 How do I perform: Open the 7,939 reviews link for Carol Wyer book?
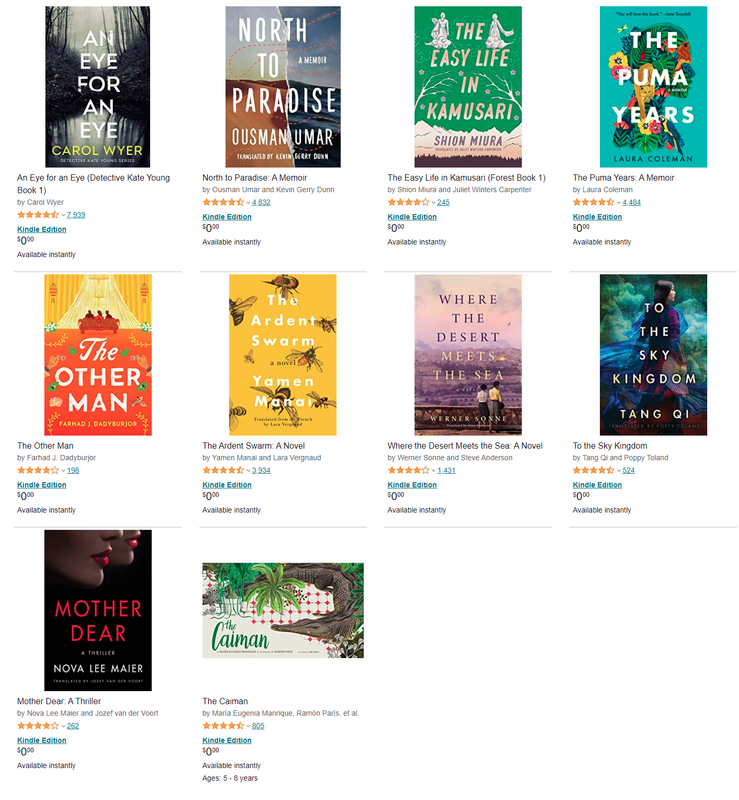click(76, 215)
